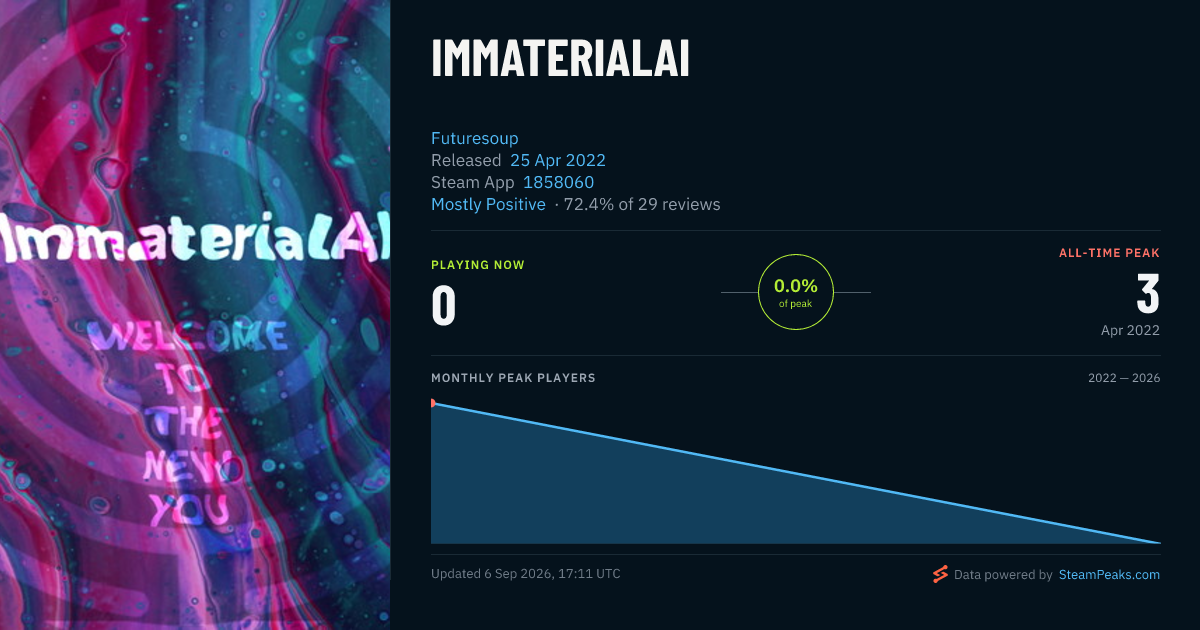1200x630 pixels.
Task: Click the 0.0% of peak circle
Action: tap(796, 292)
